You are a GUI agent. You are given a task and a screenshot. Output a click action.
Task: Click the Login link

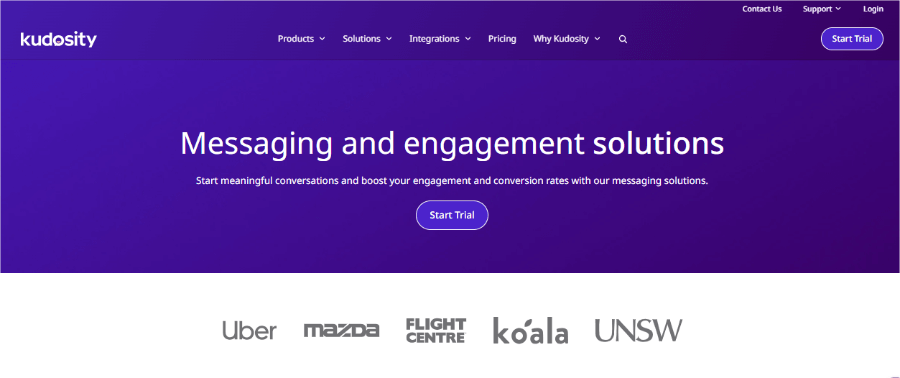point(873,9)
